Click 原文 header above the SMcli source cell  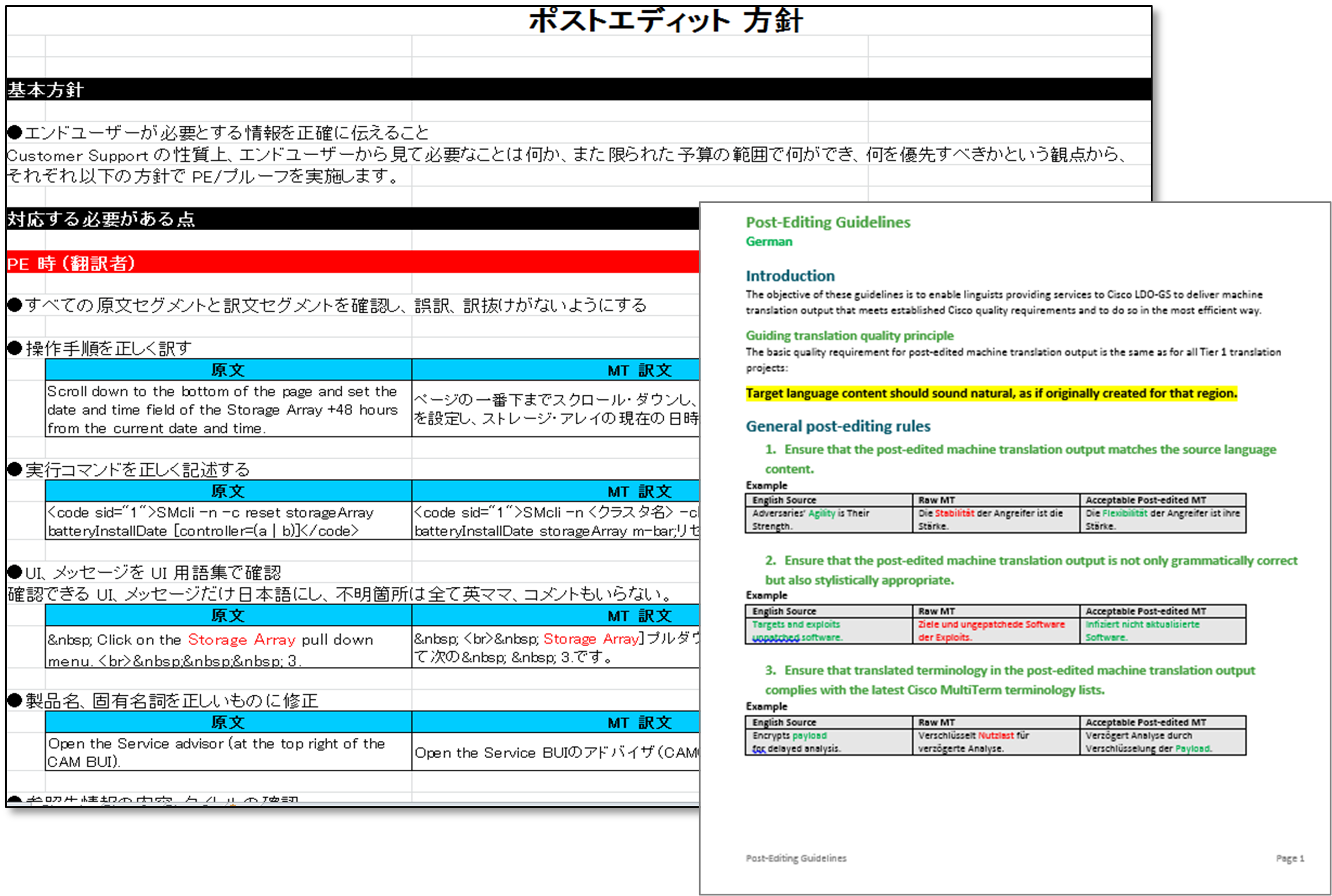tap(229, 491)
